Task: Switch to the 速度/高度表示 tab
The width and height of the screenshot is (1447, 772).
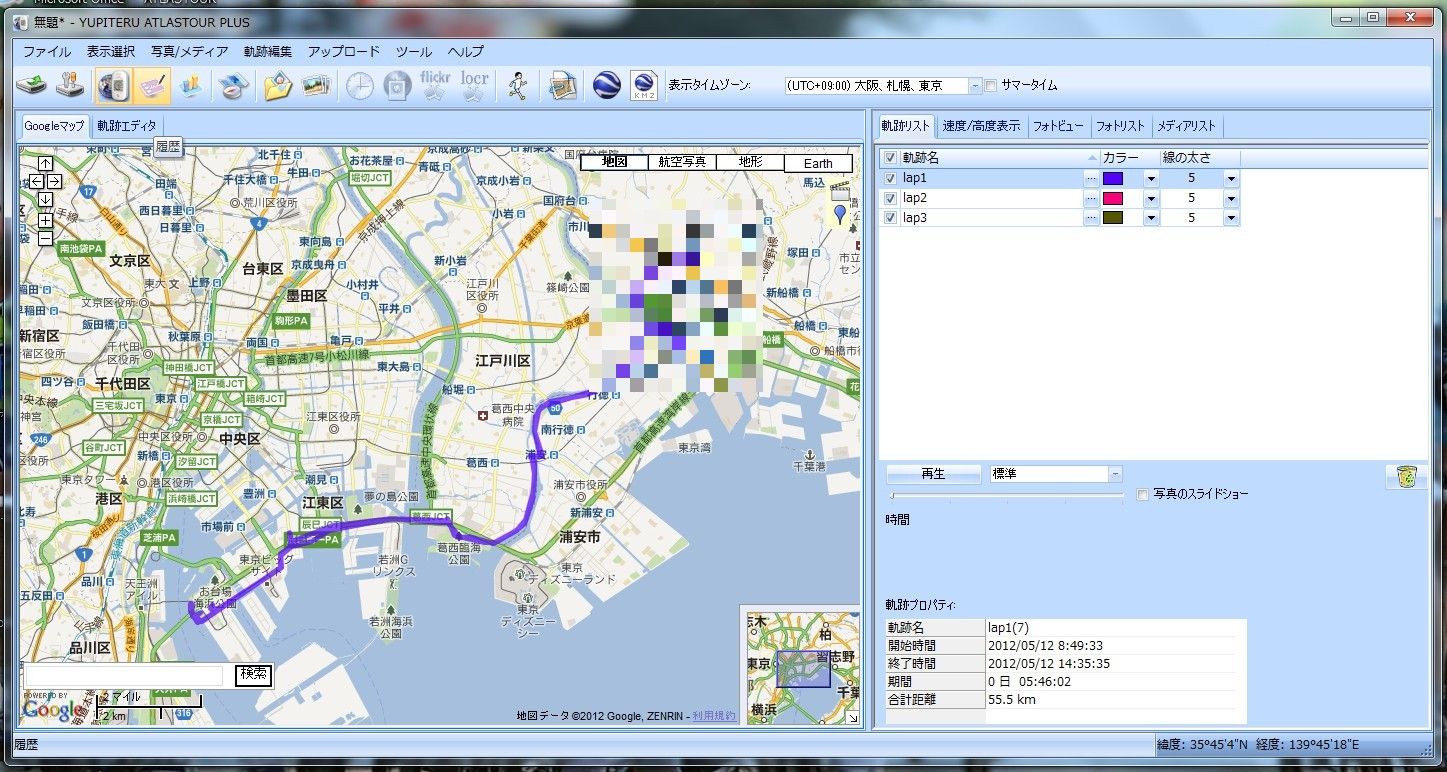Action: [x=981, y=126]
